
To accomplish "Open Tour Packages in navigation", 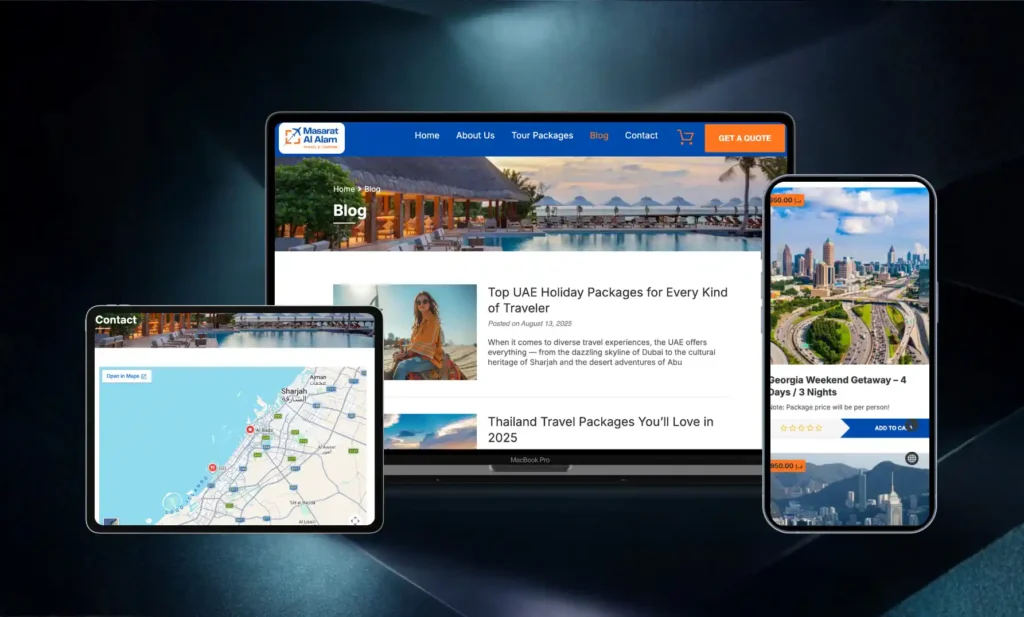I will pos(542,136).
